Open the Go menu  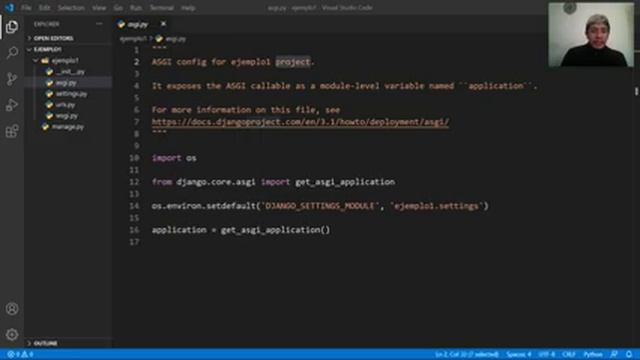click(x=118, y=8)
